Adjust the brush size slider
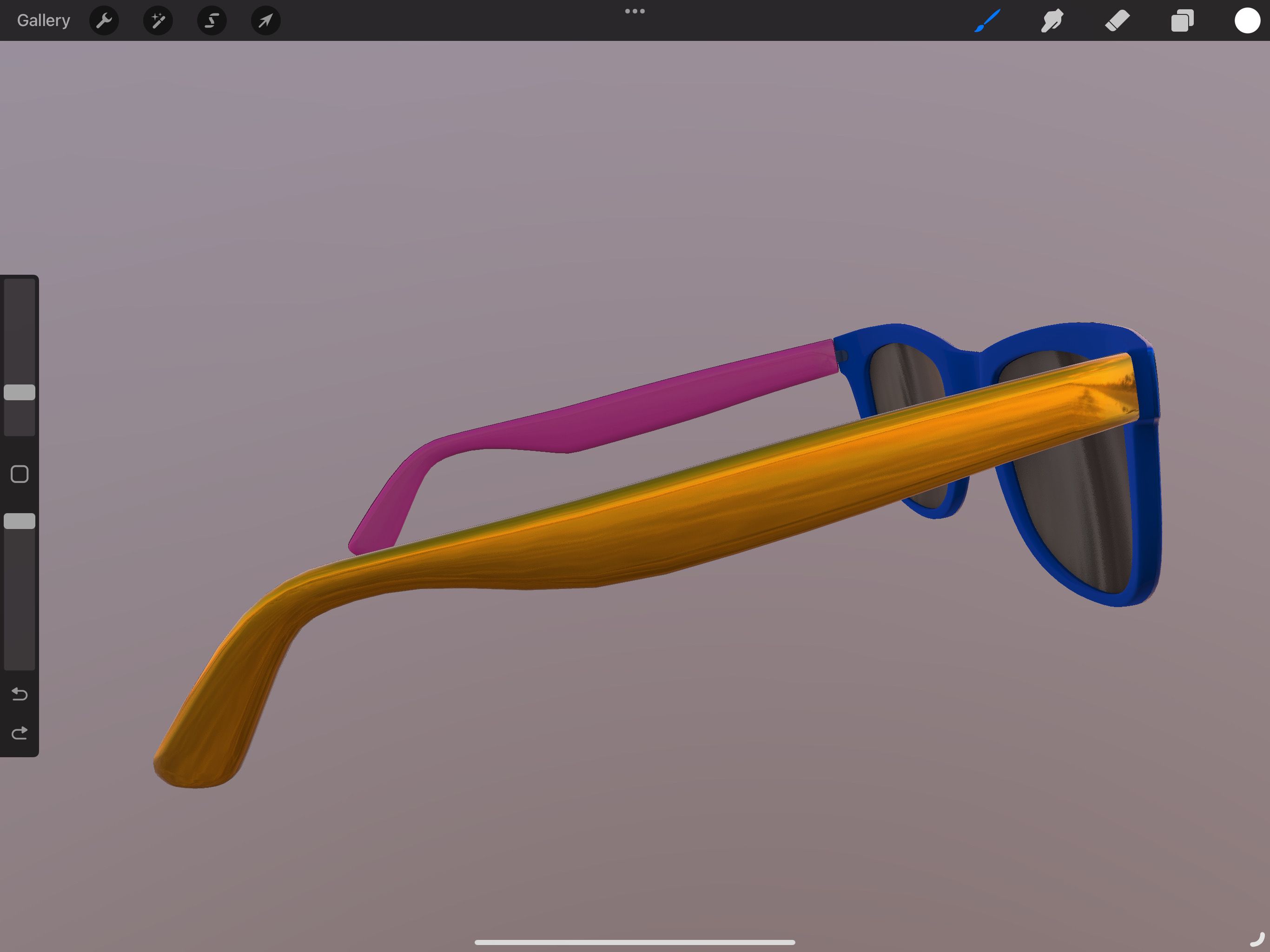1270x952 pixels. tap(19, 392)
